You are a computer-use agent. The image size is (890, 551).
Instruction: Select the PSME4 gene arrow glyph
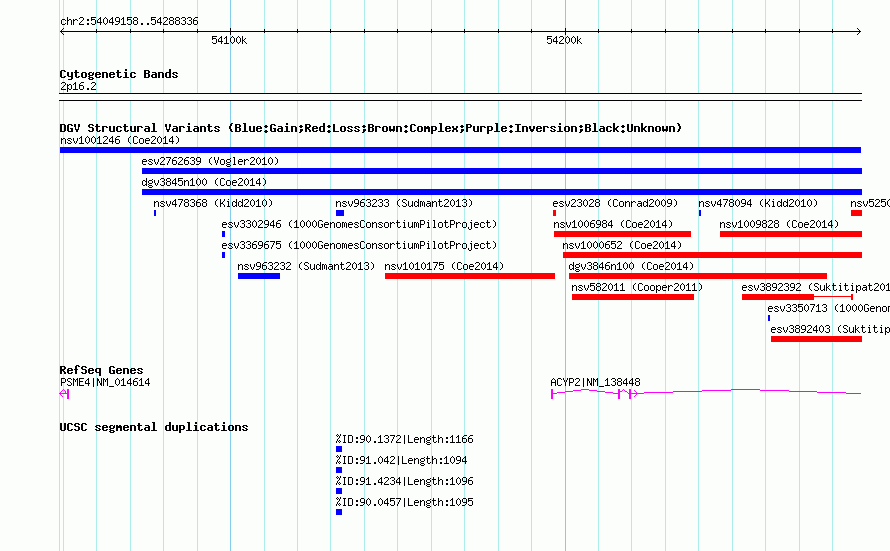(64, 393)
